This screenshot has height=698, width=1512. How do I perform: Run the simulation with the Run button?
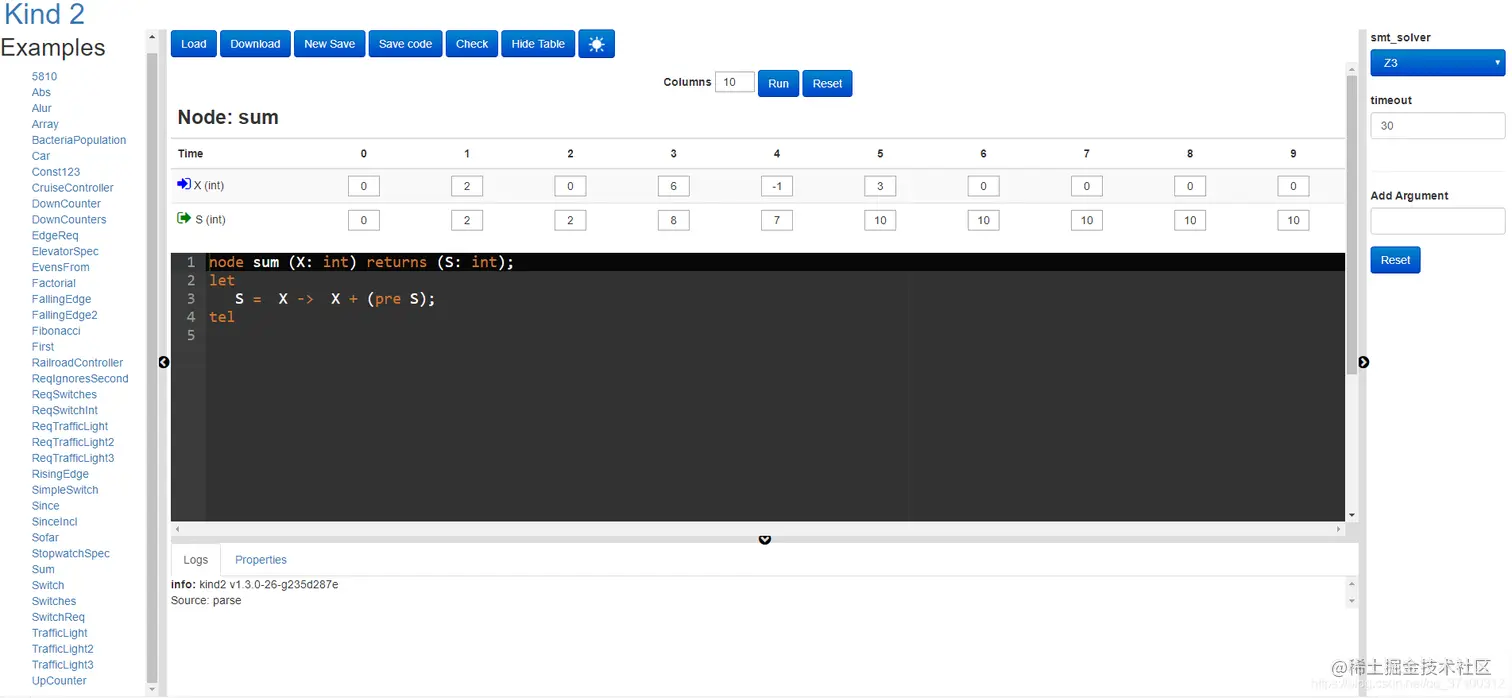pyautogui.click(x=778, y=84)
